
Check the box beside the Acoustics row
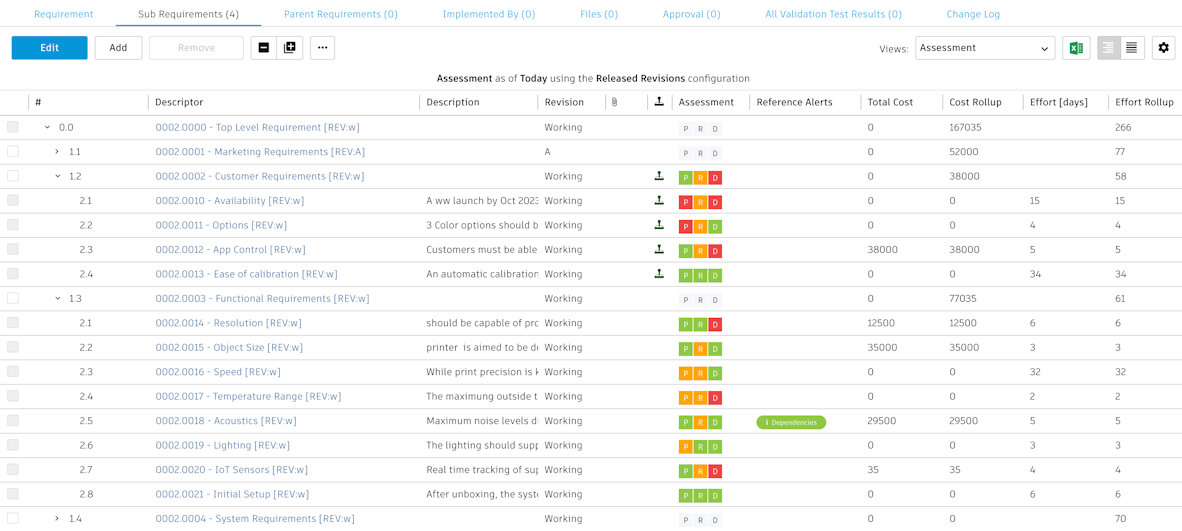(x=13, y=421)
